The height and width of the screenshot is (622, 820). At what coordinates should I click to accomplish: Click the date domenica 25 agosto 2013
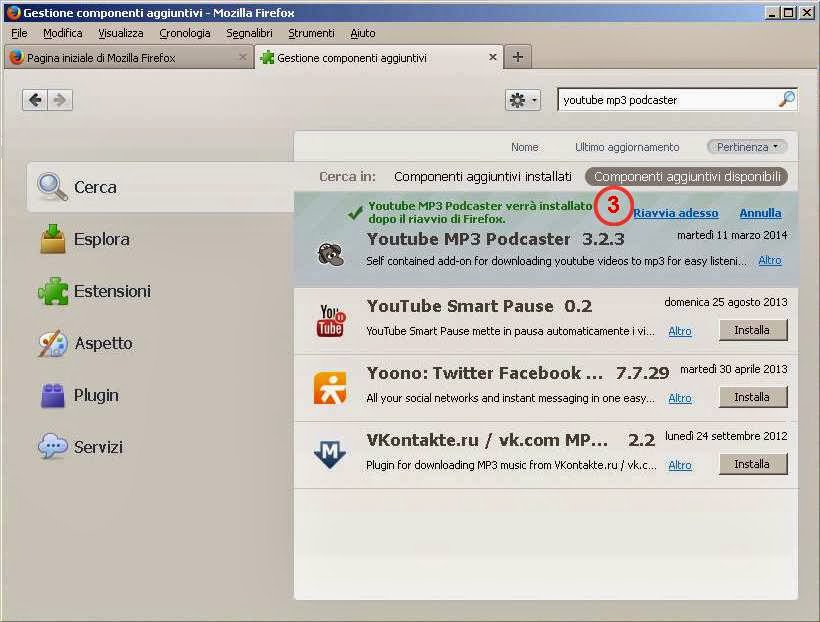(725, 302)
